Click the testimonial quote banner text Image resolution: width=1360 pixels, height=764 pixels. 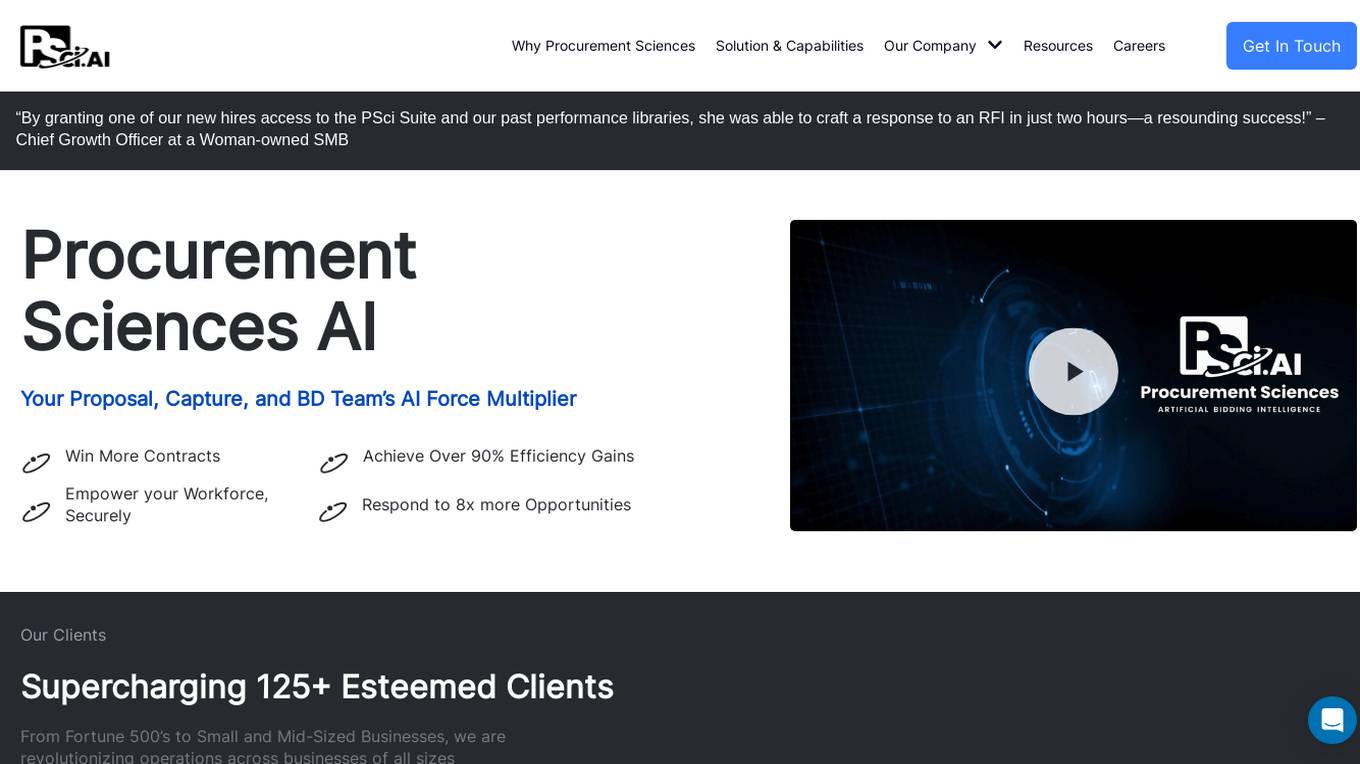coord(670,129)
